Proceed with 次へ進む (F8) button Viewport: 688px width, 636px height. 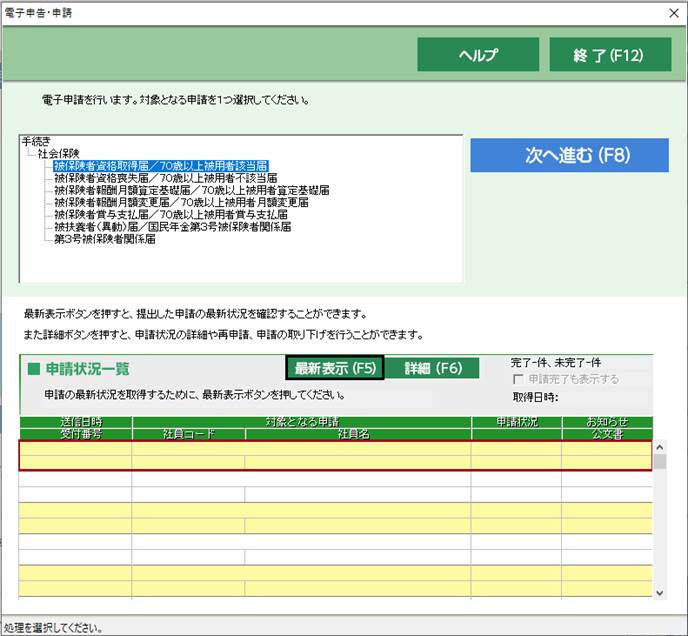point(570,155)
